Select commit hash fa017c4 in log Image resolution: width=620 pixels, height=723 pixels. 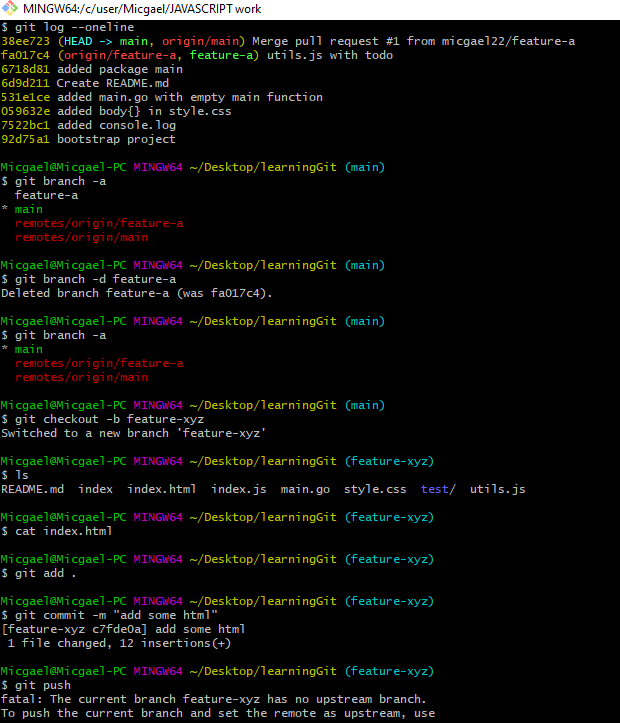(25, 55)
